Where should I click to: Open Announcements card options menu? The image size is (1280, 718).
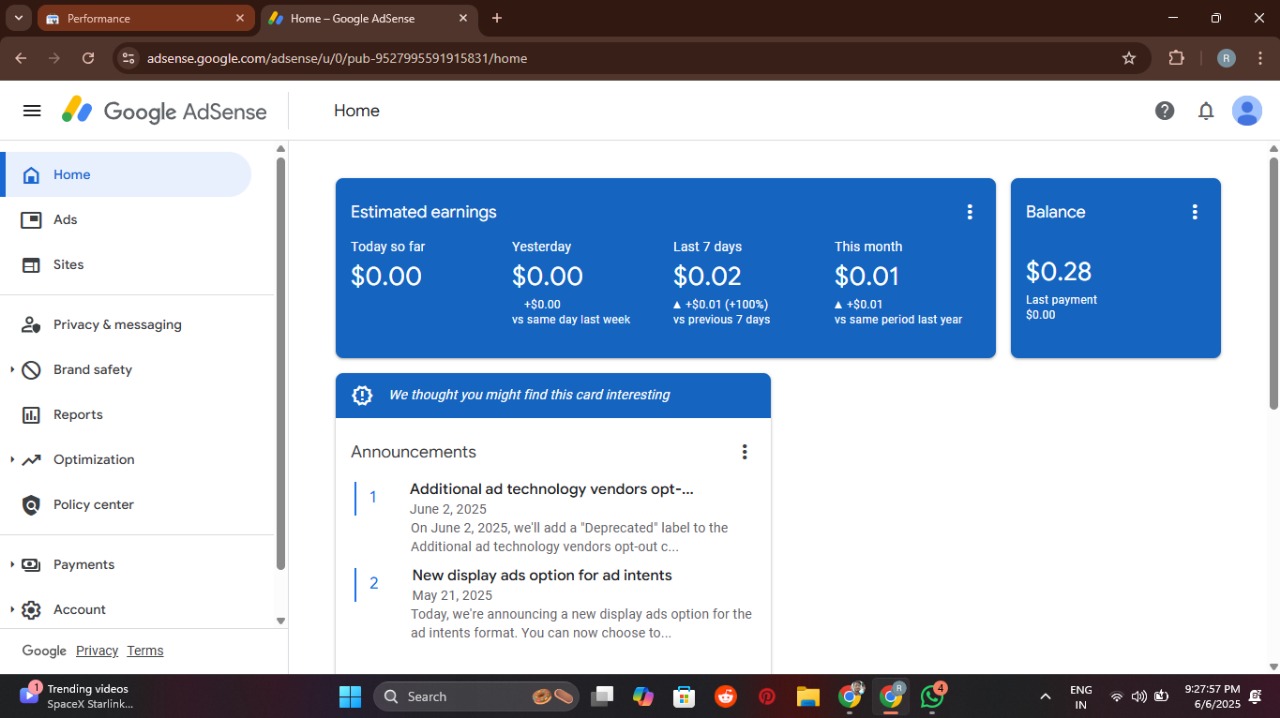click(x=744, y=452)
